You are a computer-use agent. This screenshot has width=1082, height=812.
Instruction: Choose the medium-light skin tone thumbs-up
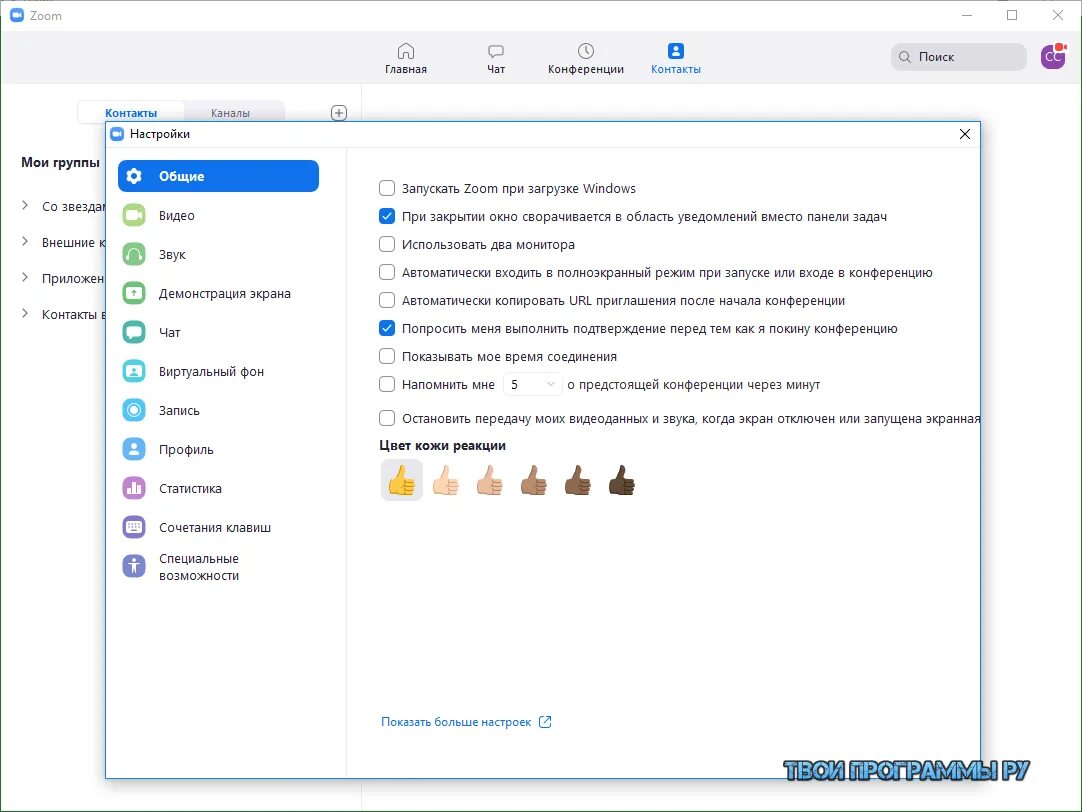pyautogui.click(x=490, y=480)
